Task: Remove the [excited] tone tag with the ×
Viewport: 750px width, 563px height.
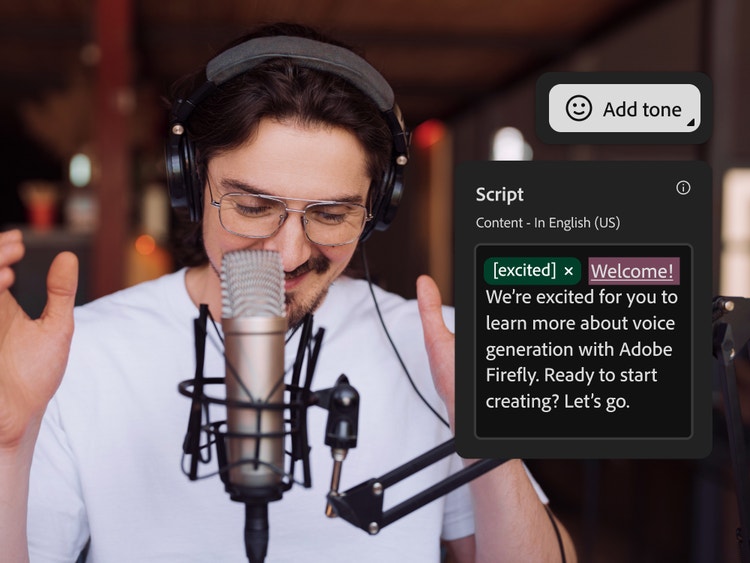Action: point(569,271)
